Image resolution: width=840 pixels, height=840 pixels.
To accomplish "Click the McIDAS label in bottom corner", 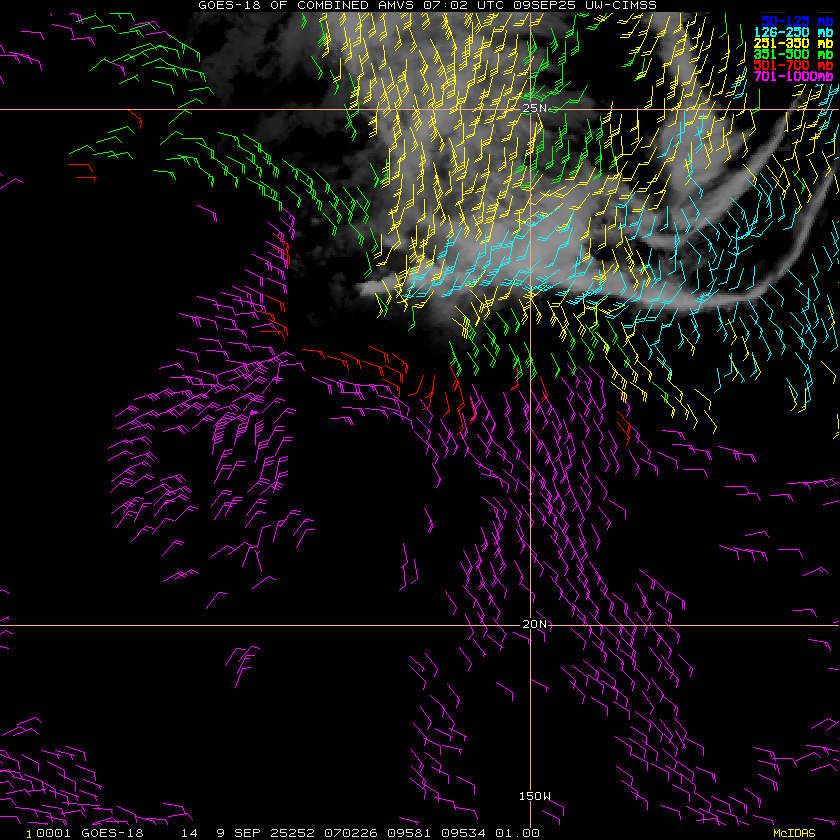I will 794,832.
